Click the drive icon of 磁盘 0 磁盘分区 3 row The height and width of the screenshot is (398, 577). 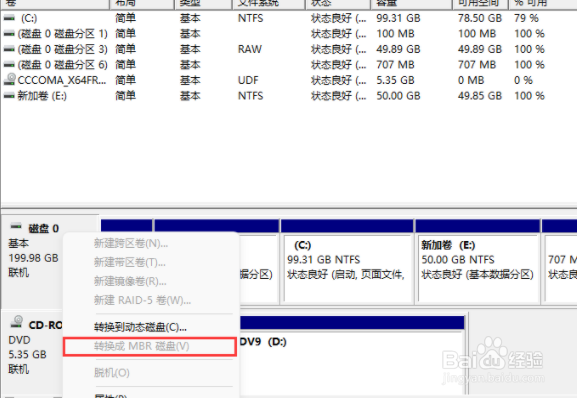9,49
